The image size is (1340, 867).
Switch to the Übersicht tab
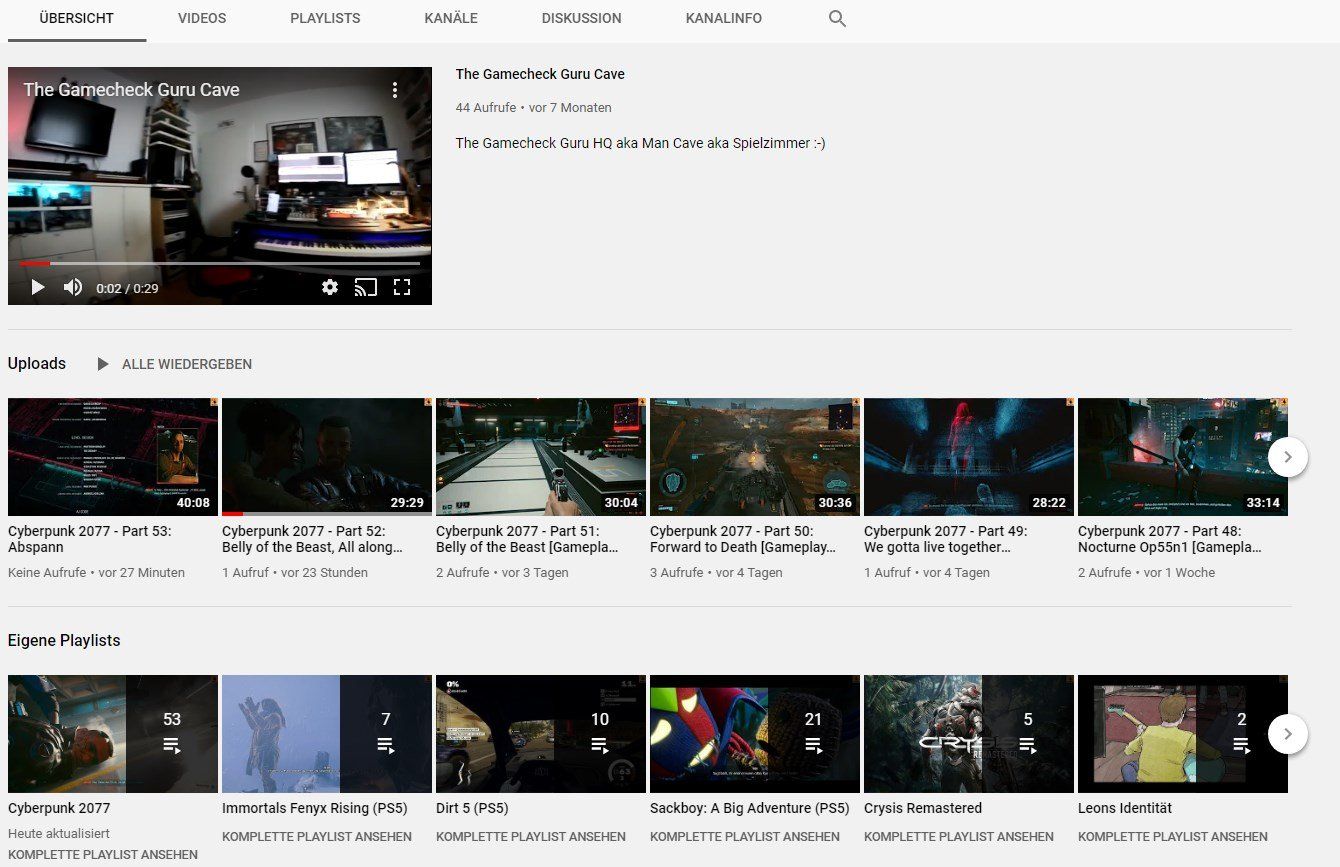(77, 19)
